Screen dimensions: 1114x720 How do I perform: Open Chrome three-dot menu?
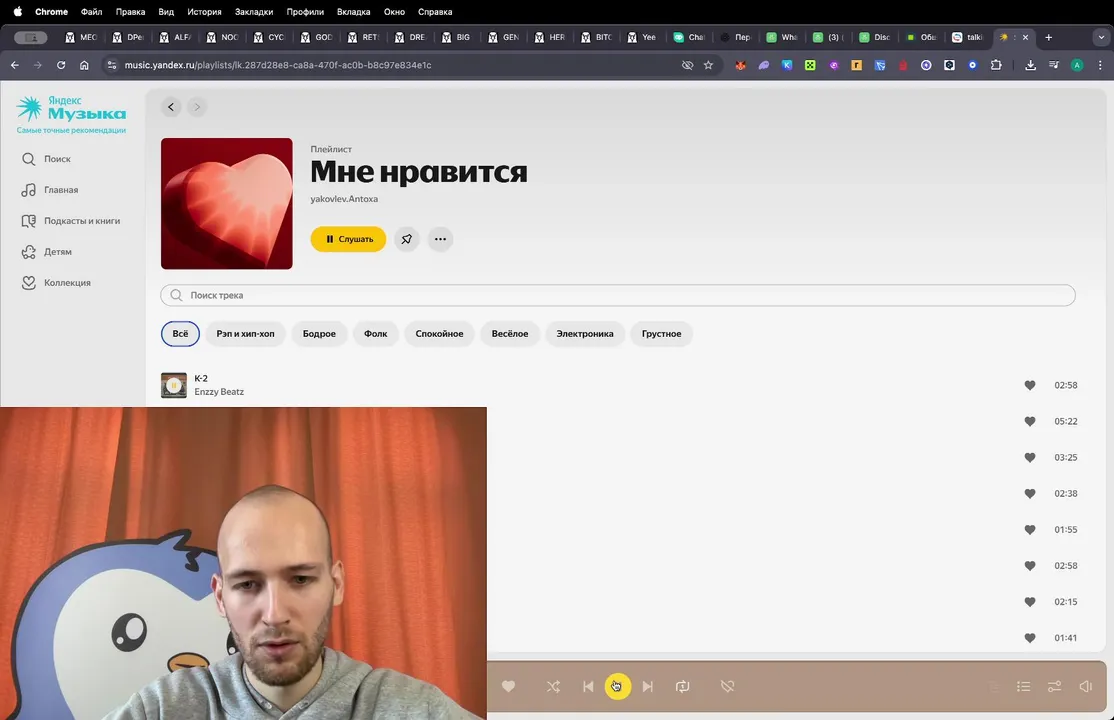pyautogui.click(x=1101, y=65)
